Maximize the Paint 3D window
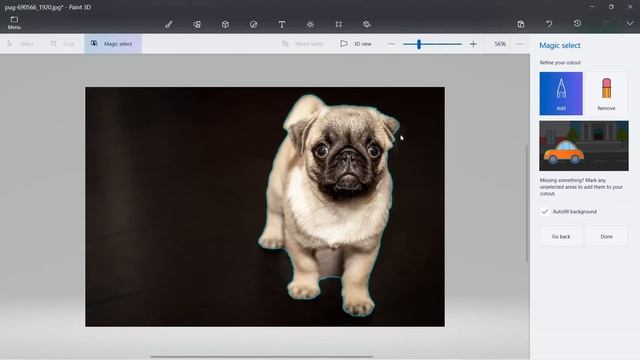The height and width of the screenshot is (360, 640). pyautogui.click(x=611, y=7)
